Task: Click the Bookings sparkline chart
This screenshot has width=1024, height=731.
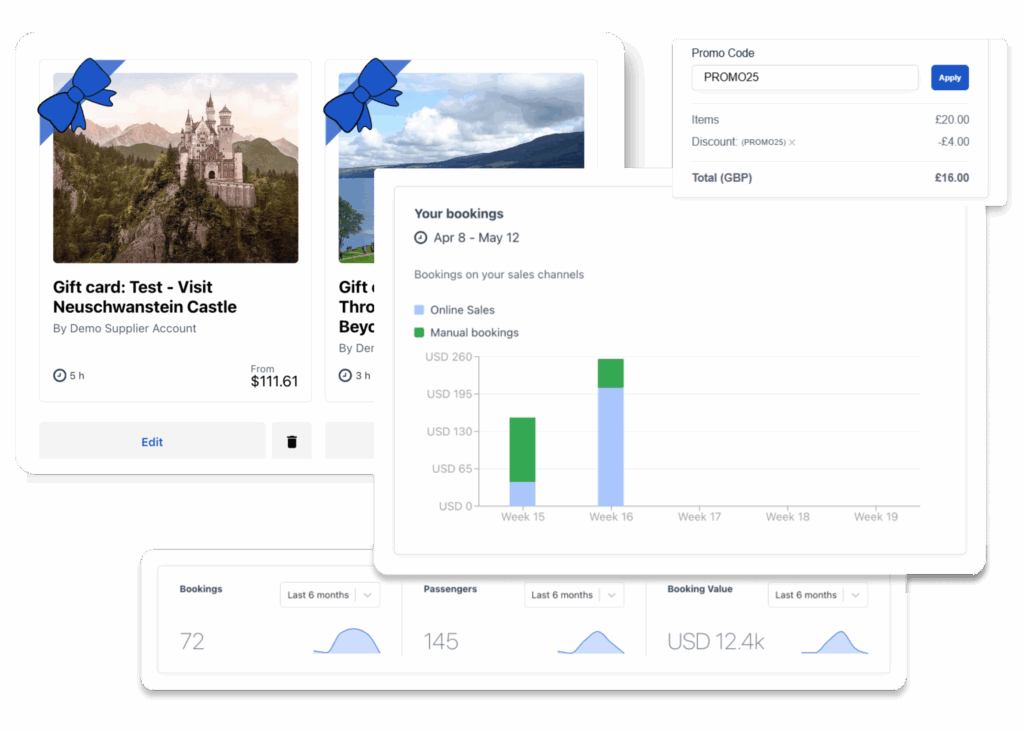Action: [347, 641]
